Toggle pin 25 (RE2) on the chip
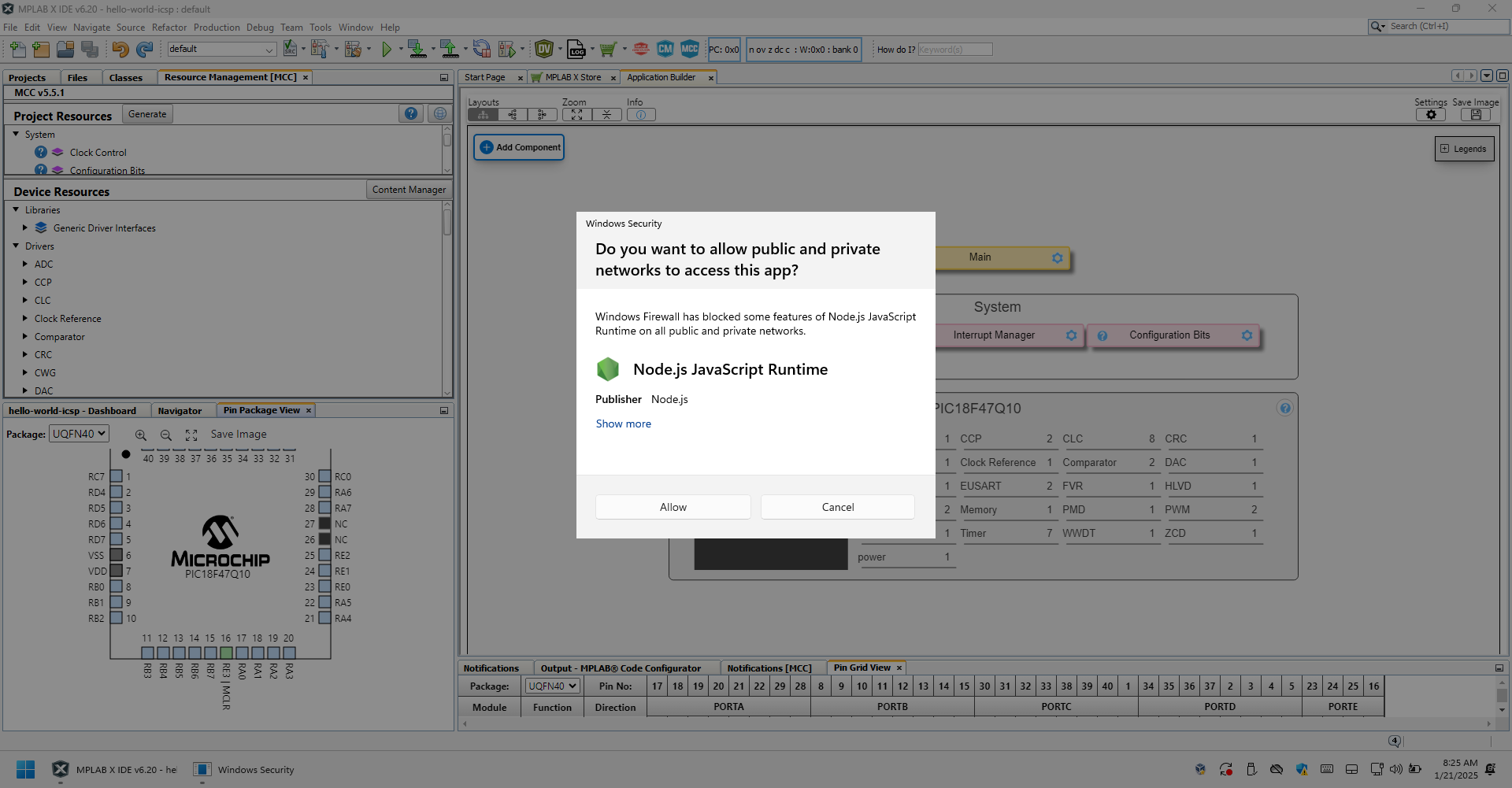The height and width of the screenshot is (788, 1512). tap(324, 555)
